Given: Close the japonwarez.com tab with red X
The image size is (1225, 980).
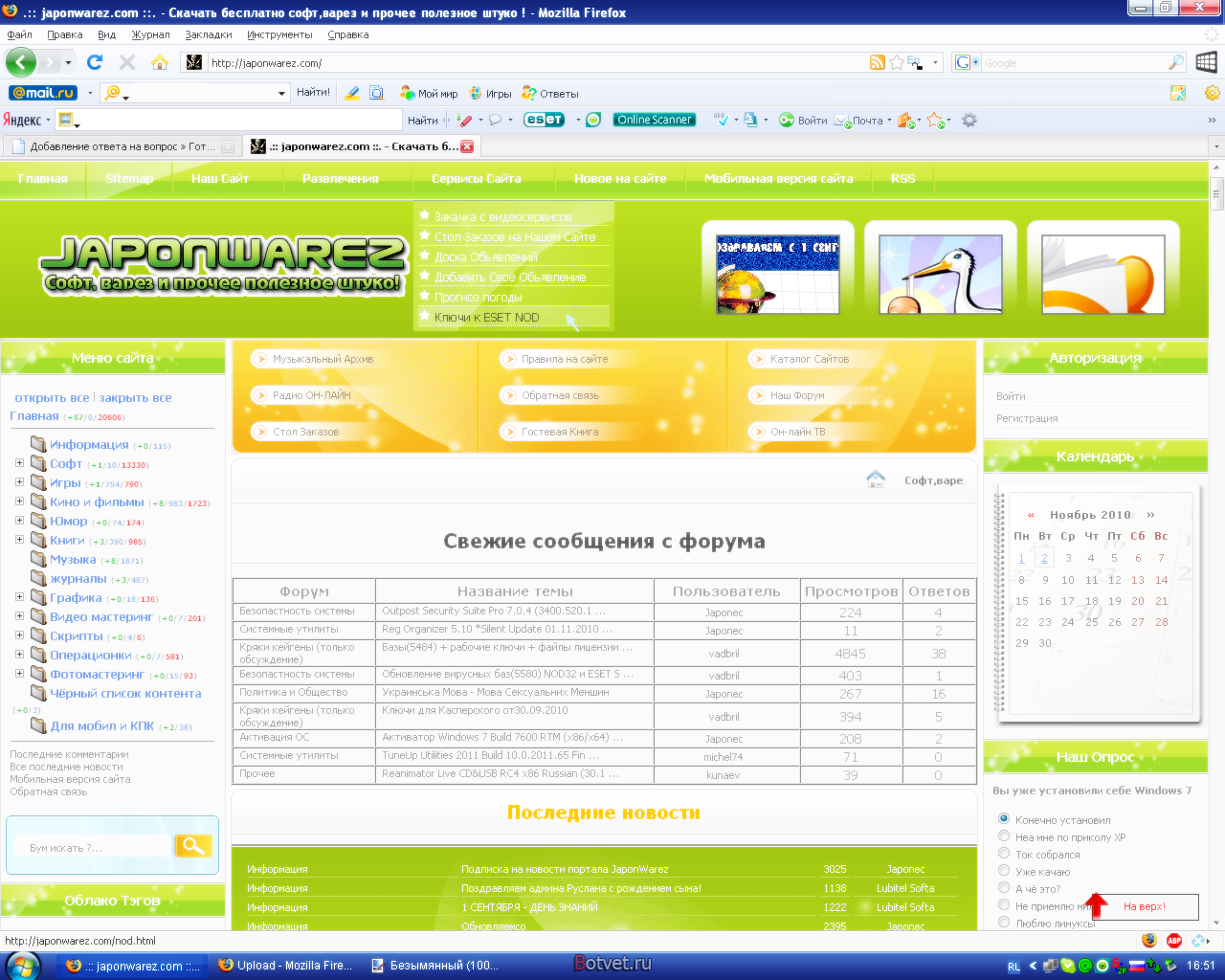Looking at the screenshot, I should tap(467, 146).
